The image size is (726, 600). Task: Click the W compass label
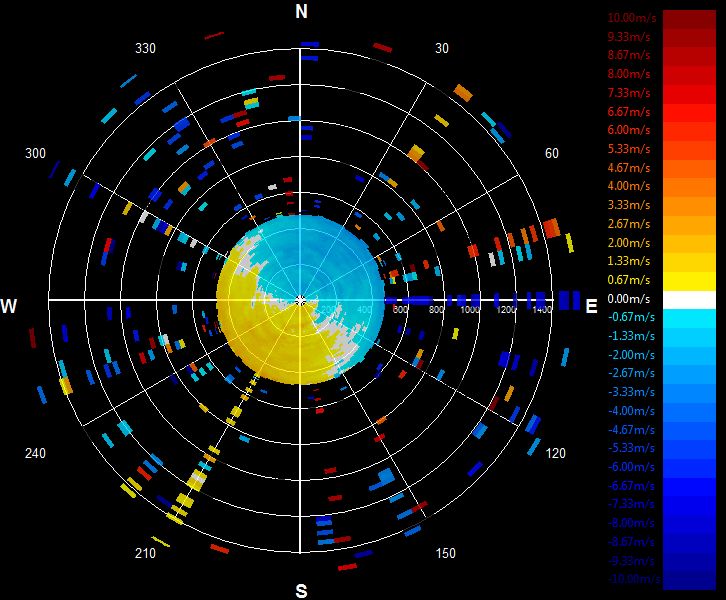click(9, 306)
